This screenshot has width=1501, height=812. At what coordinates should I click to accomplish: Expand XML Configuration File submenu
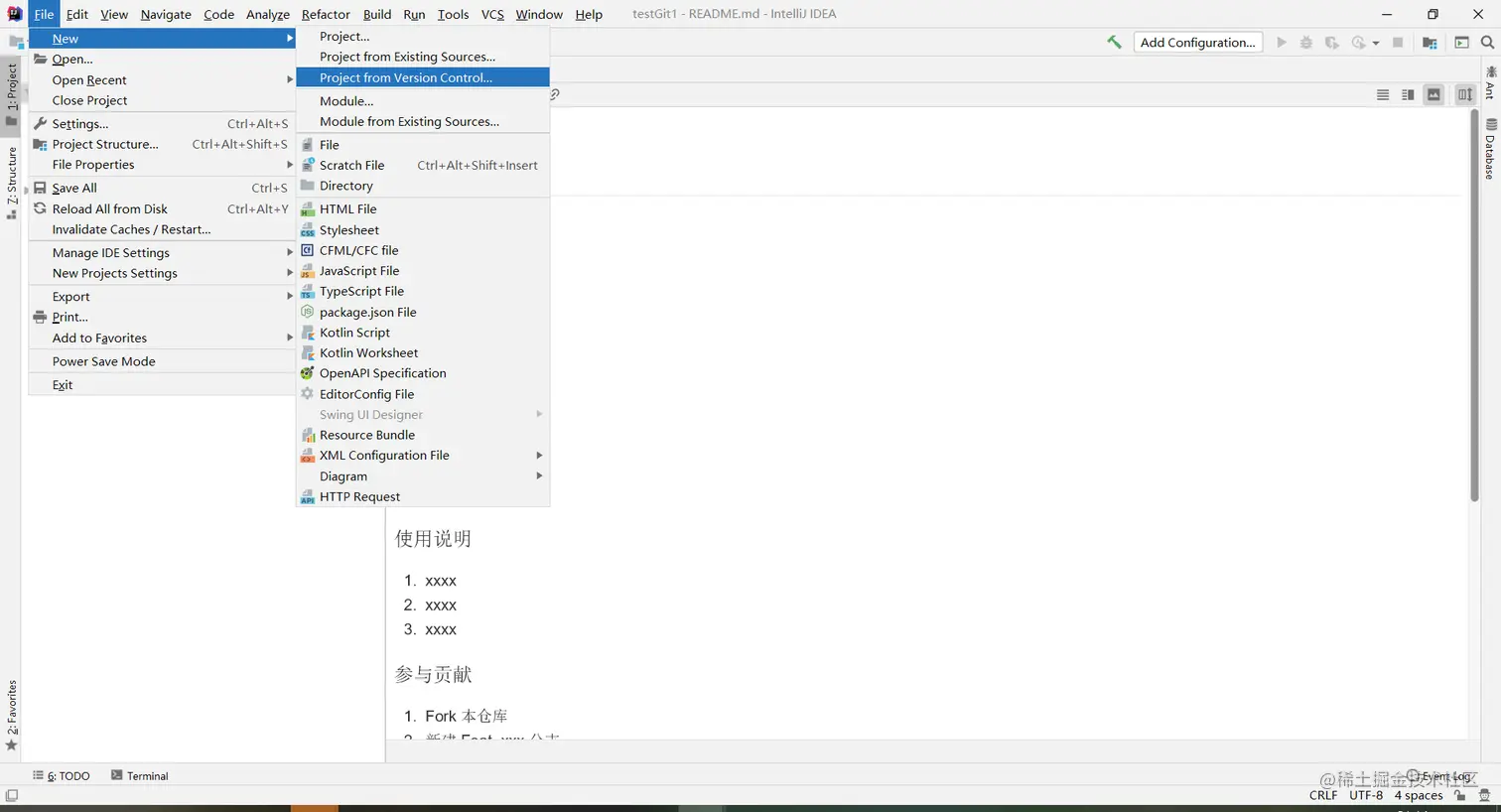423,456
